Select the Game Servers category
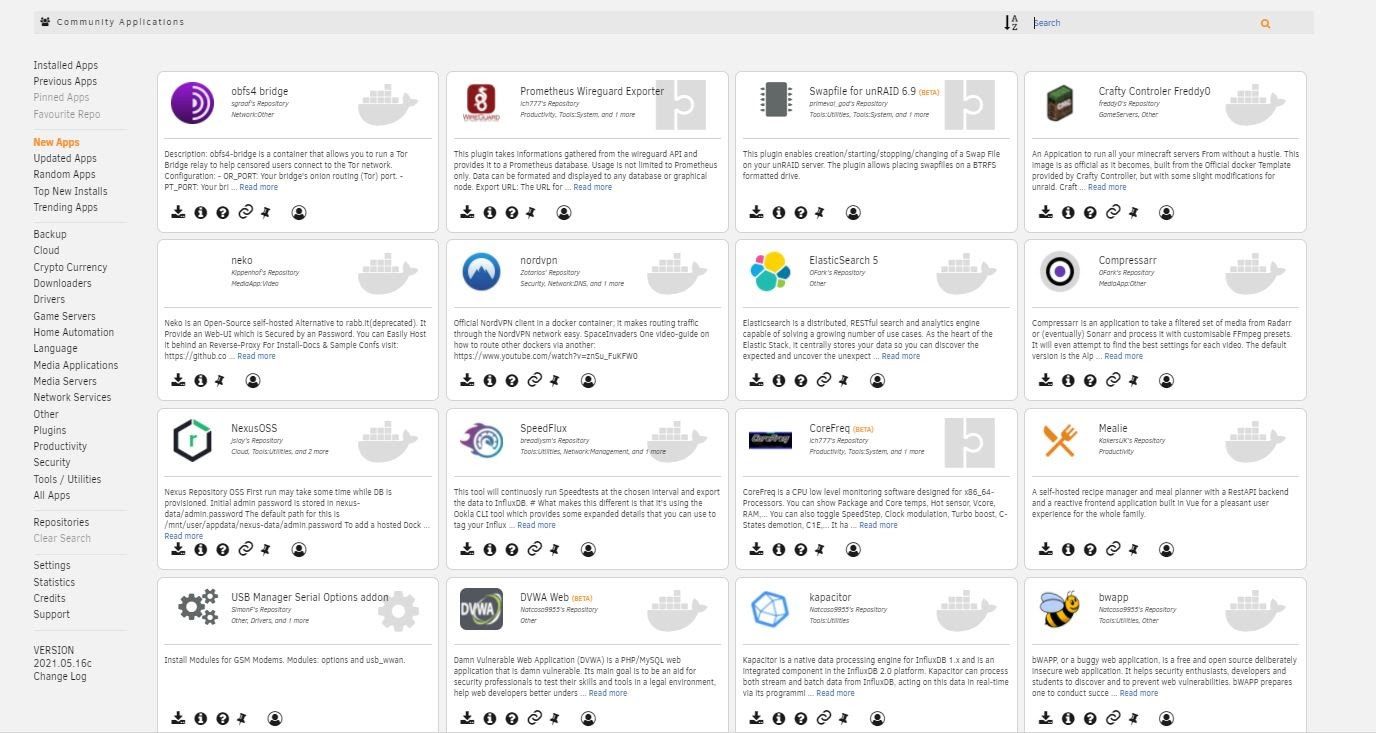This screenshot has width=1376, height=733. click(x=64, y=316)
